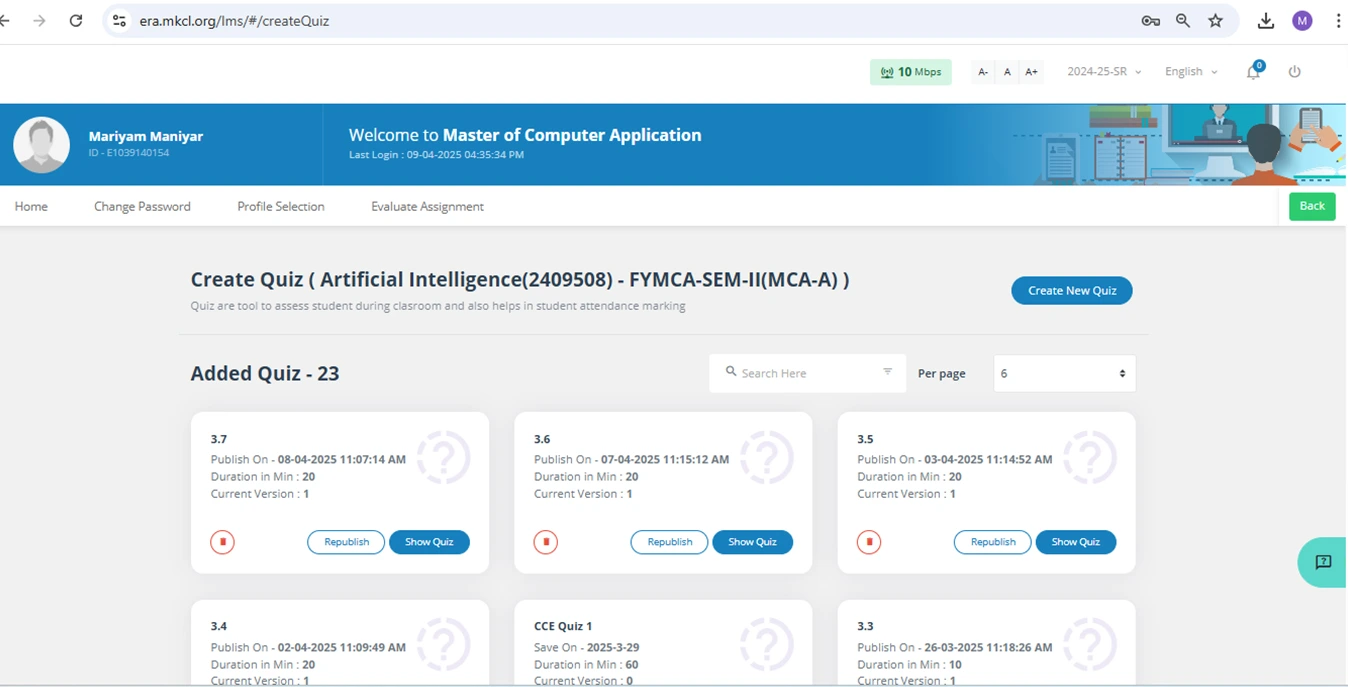Viewport: 1348px width, 687px height.
Task: Stop quiz 3.7 with red icon
Action: pos(222,542)
